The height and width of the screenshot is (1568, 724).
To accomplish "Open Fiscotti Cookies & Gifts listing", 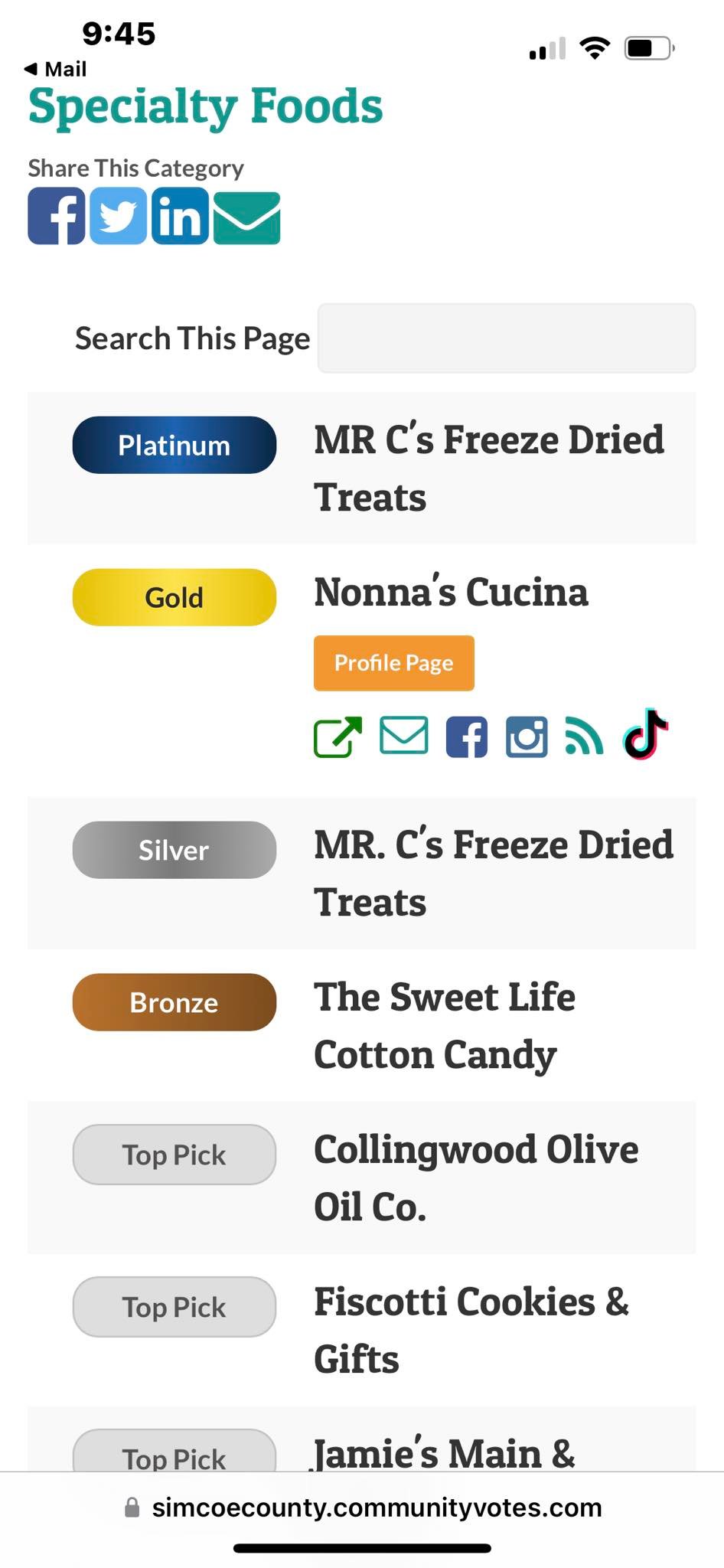I will point(471,1331).
